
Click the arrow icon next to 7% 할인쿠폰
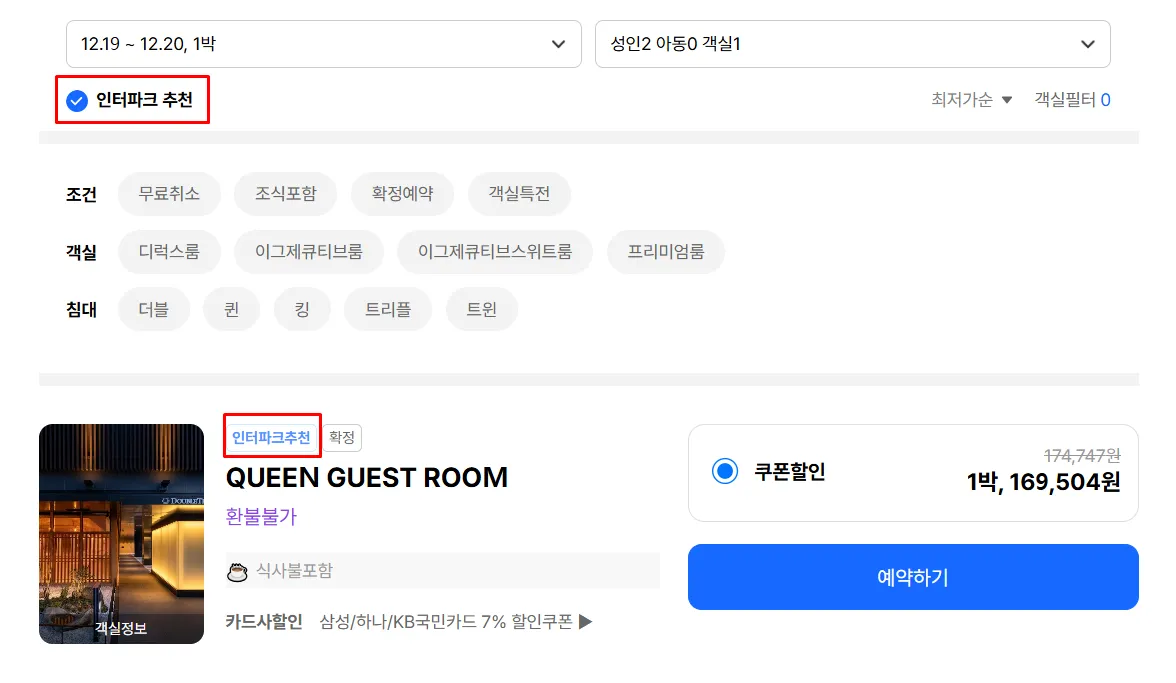pos(586,622)
